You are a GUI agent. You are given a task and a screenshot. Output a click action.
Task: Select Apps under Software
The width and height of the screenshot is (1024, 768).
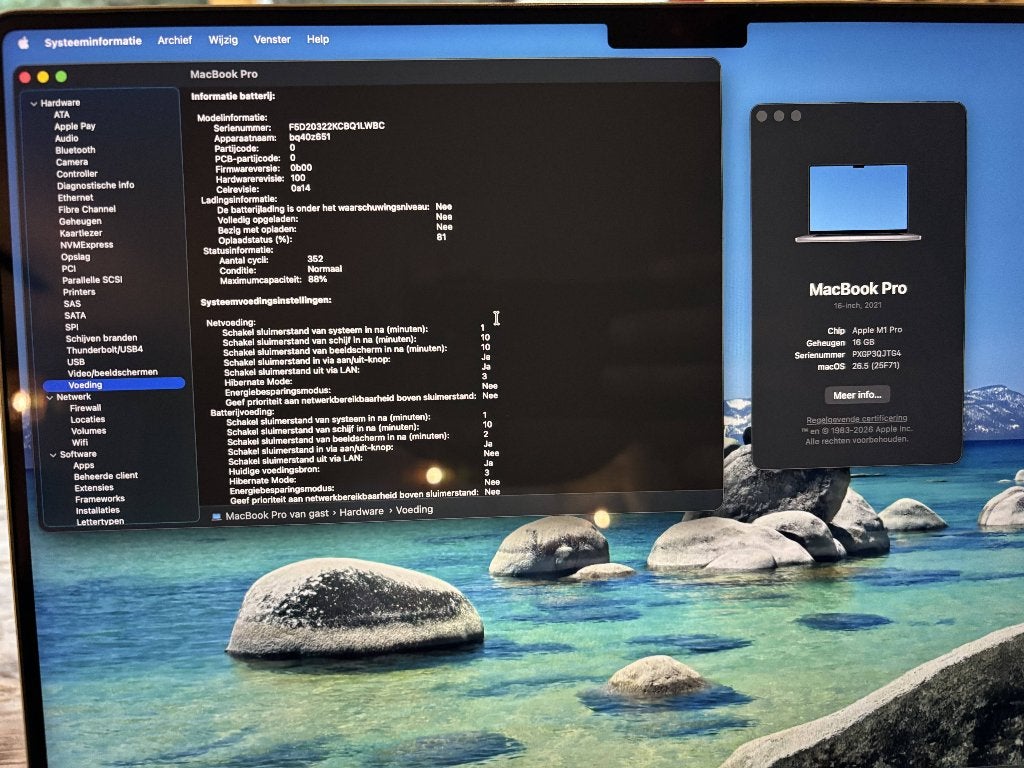click(84, 466)
